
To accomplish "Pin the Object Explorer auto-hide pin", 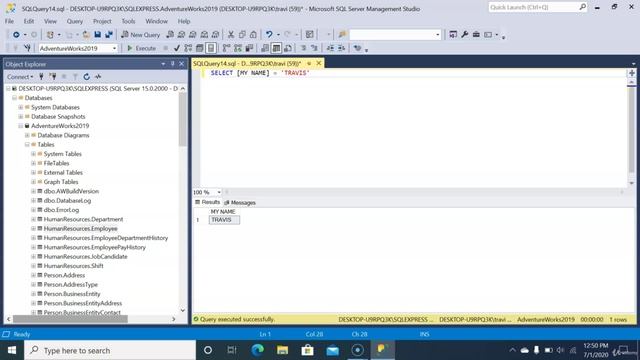I will point(173,64).
